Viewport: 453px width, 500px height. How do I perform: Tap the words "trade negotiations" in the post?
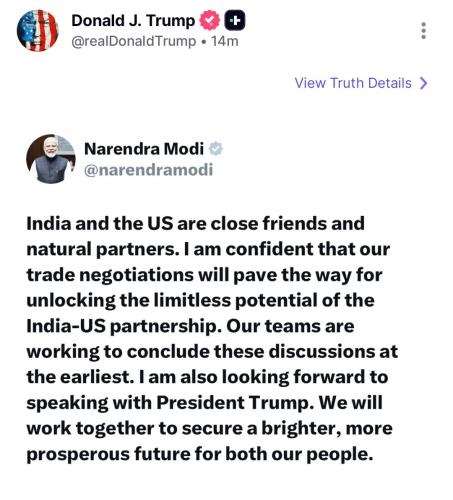click(110, 275)
